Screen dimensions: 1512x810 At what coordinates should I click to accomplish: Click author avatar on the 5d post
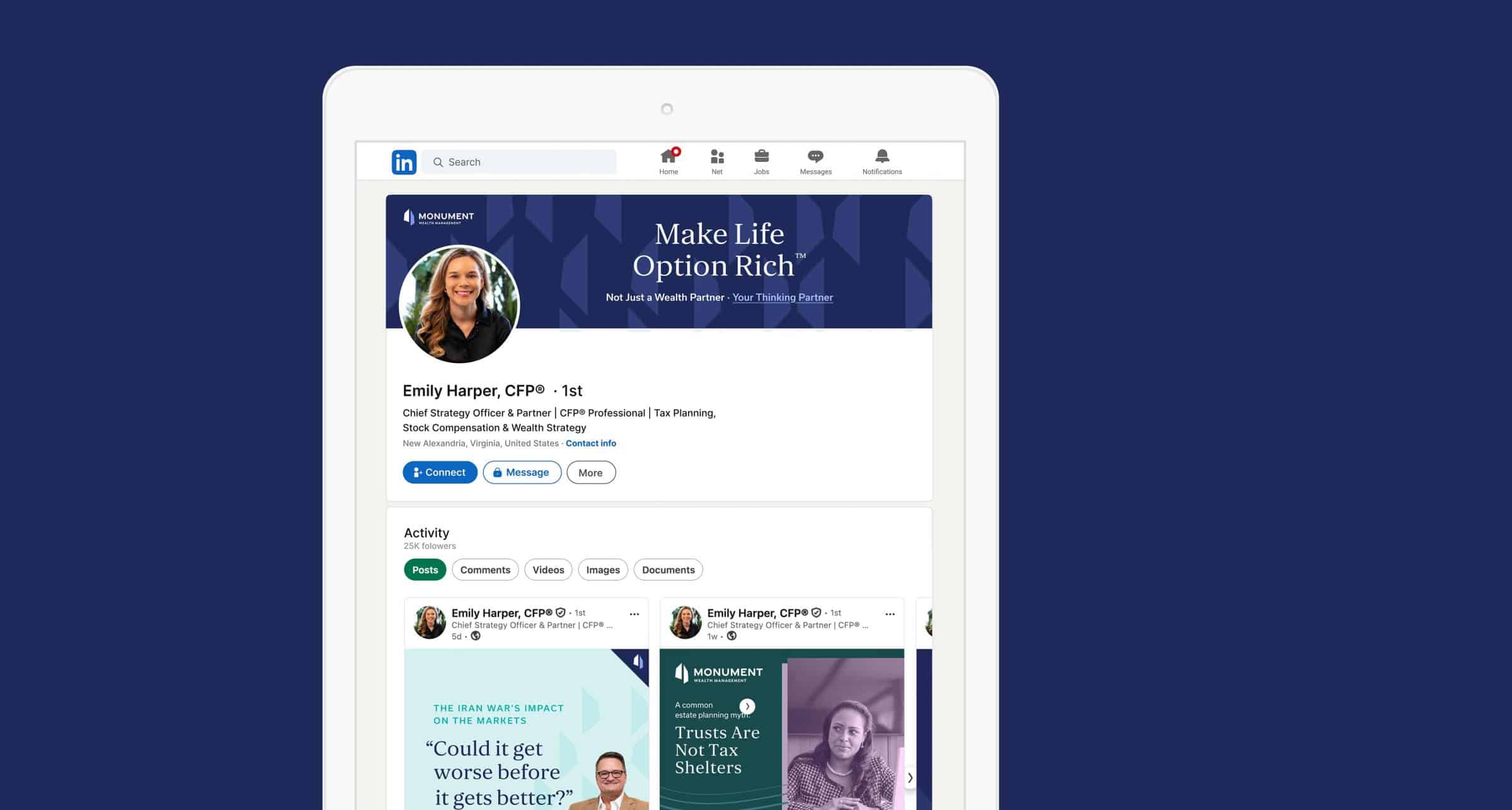(430, 623)
